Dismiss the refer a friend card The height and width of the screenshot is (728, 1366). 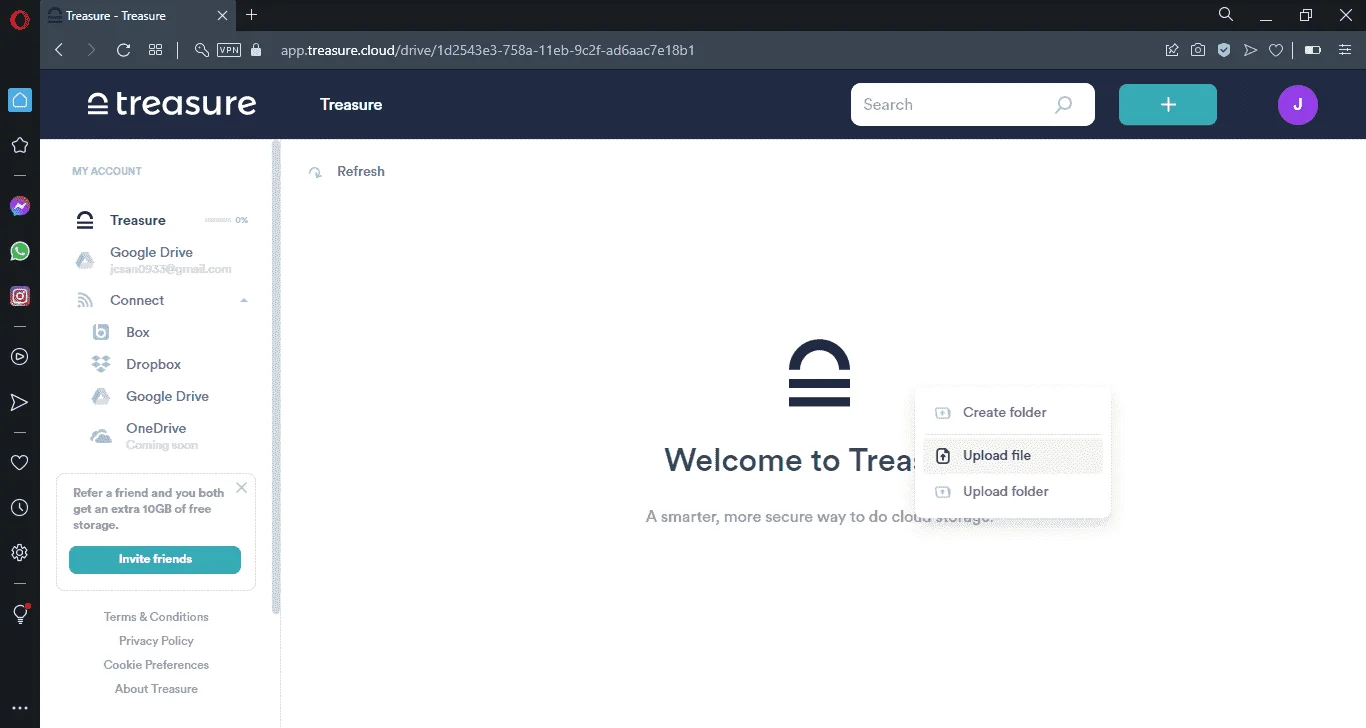click(241, 488)
